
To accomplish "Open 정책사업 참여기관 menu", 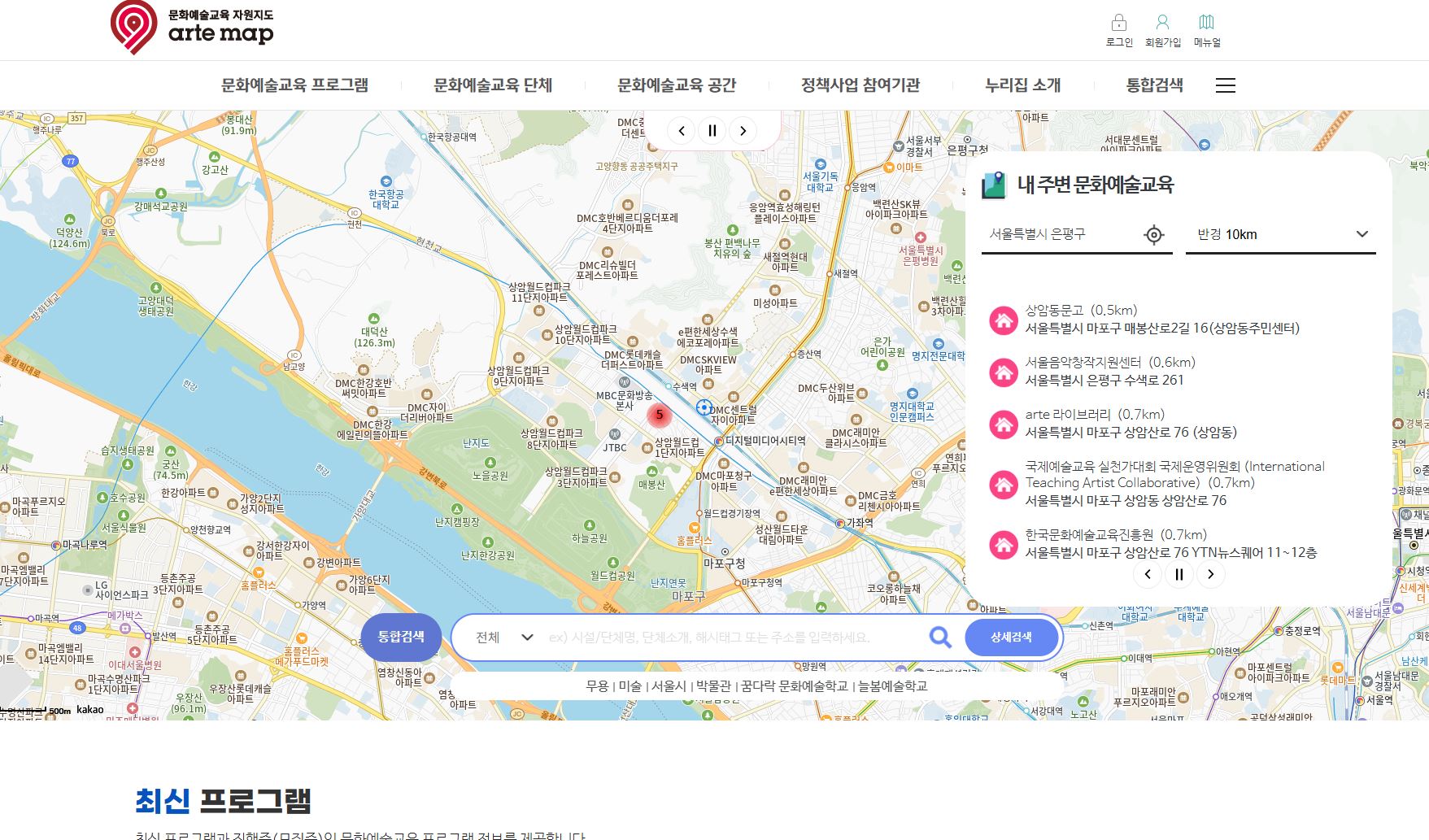I will pos(860,85).
